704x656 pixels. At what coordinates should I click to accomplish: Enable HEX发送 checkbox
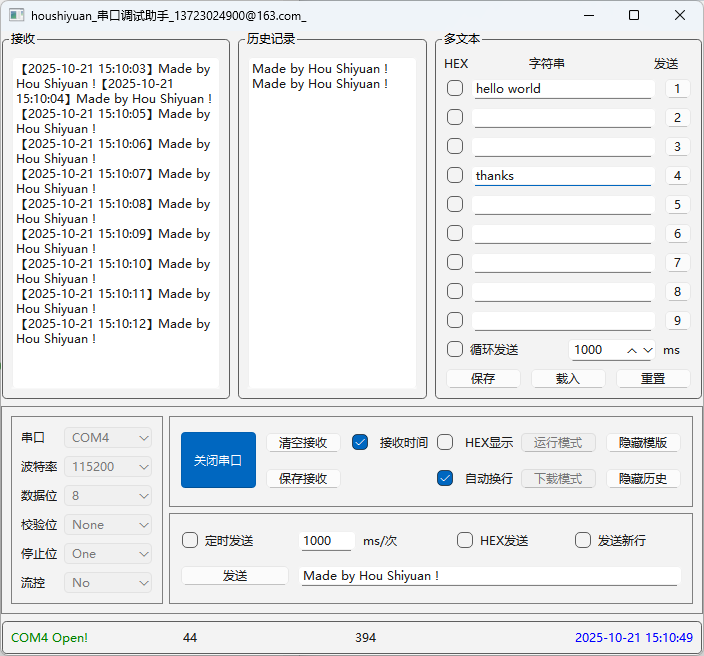tap(465, 540)
